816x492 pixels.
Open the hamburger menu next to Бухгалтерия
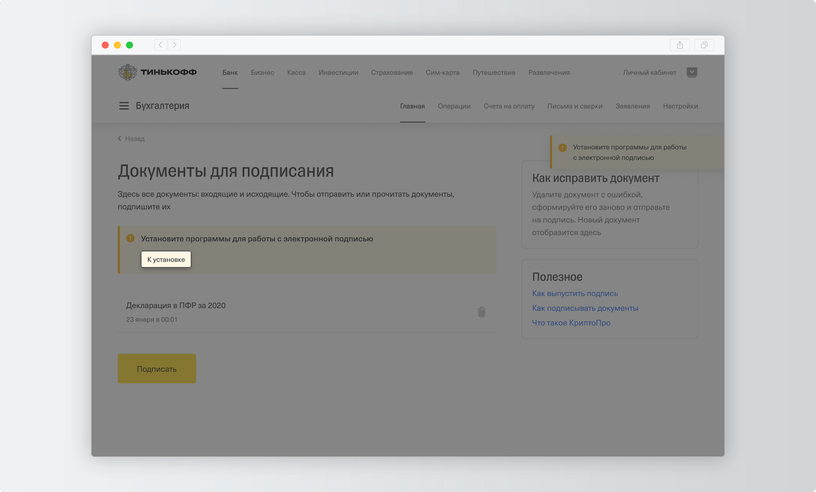coord(124,106)
